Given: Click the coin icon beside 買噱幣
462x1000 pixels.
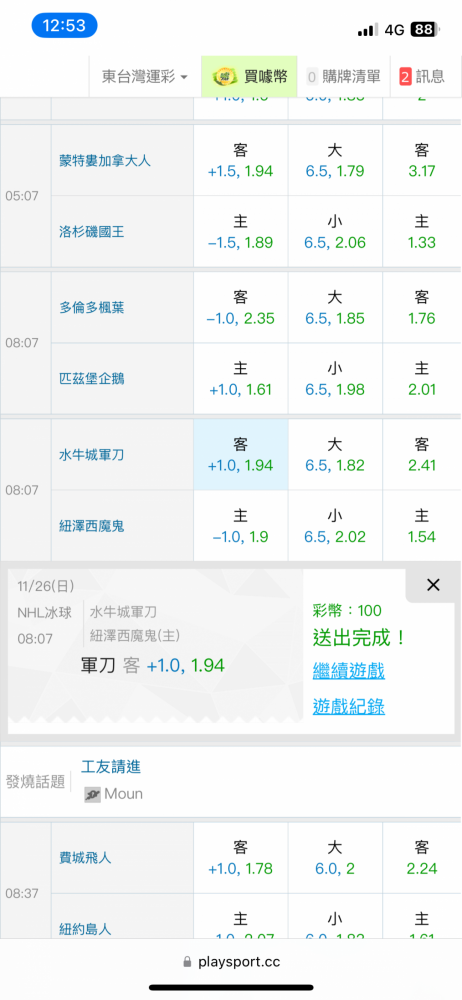Looking at the screenshot, I should point(225,77).
